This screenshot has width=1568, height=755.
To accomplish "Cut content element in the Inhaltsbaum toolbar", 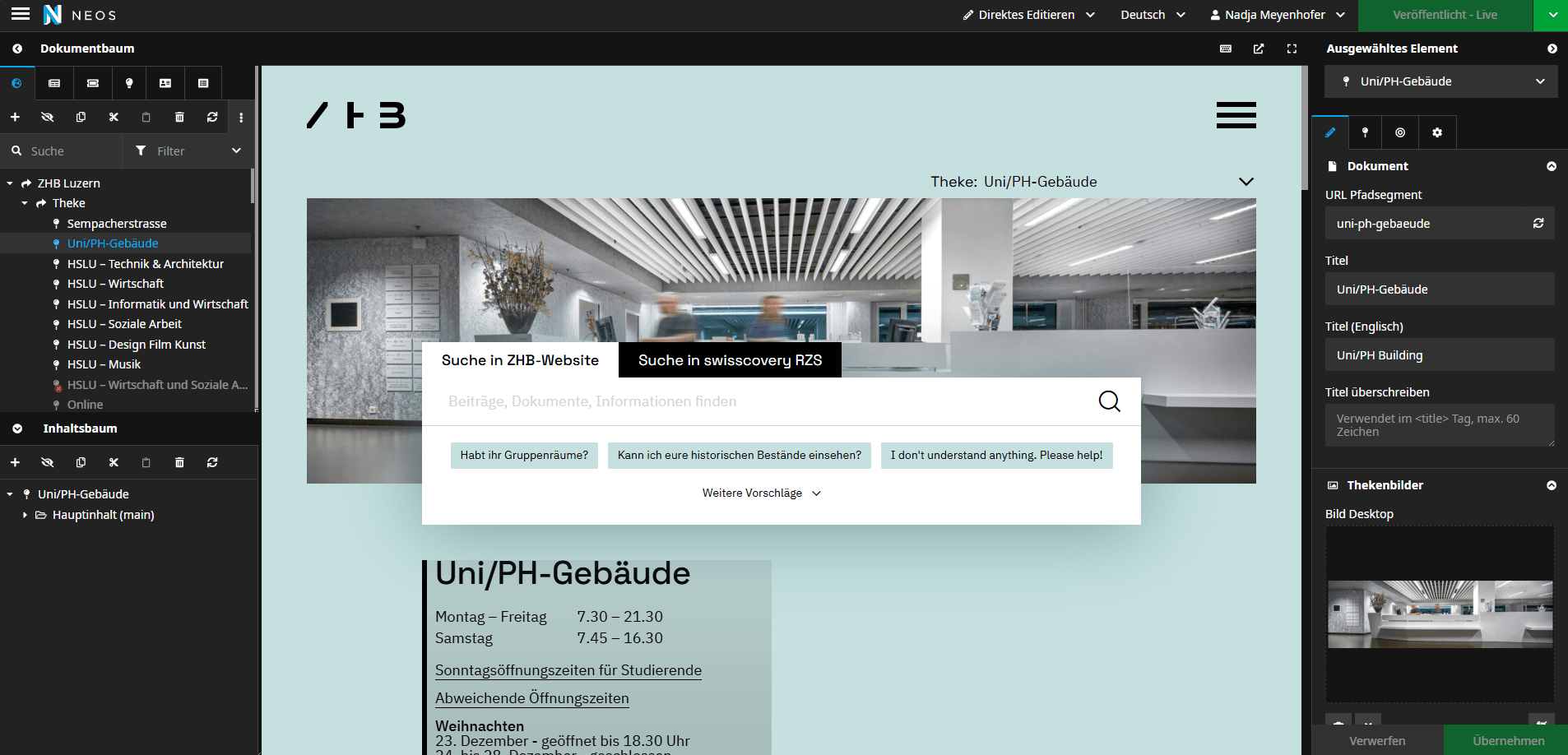I will point(114,462).
